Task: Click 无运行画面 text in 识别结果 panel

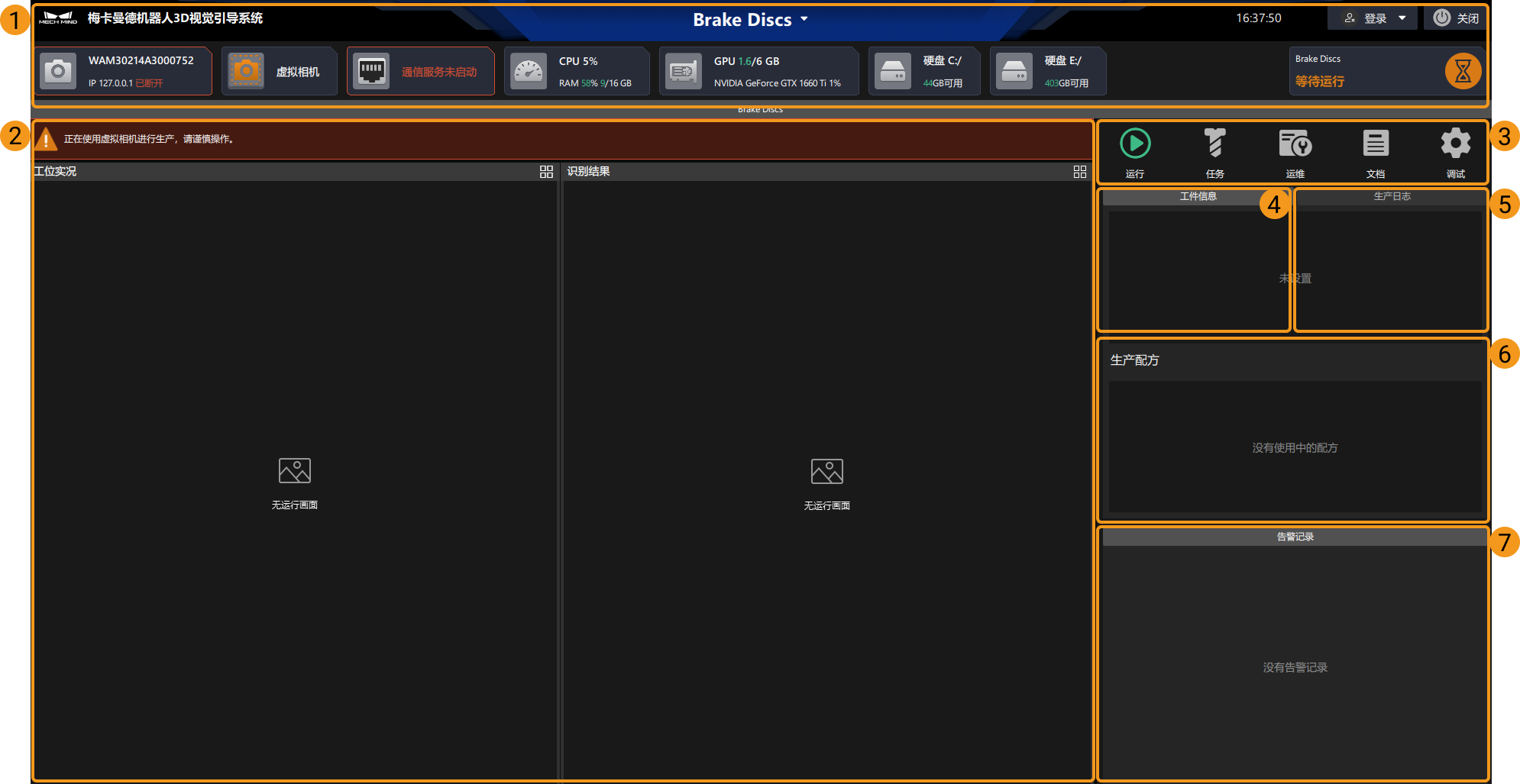Action: tap(827, 506)
